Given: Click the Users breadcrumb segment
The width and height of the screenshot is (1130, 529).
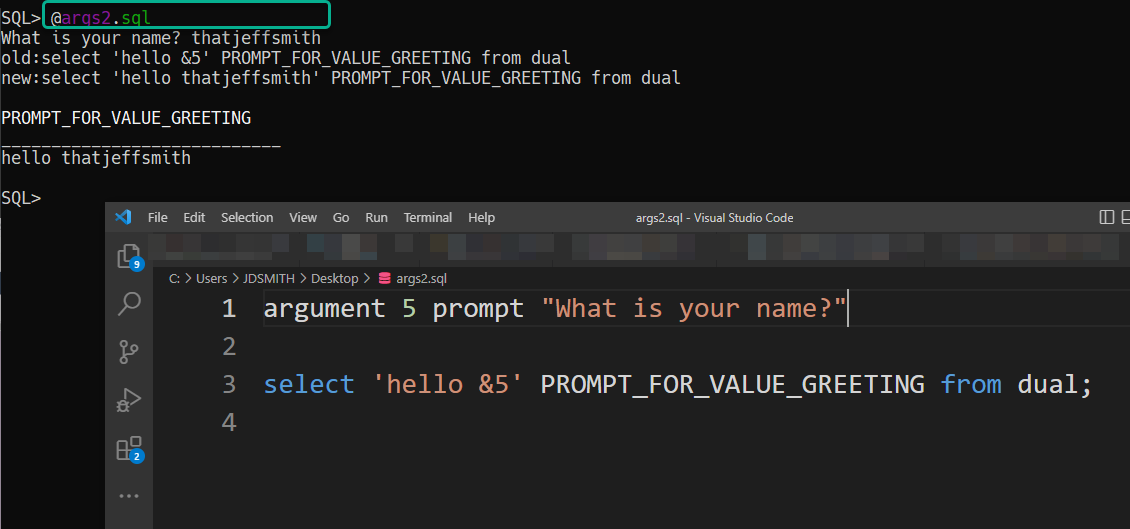Looking at the screenshot, I should [x=211, y=278].
